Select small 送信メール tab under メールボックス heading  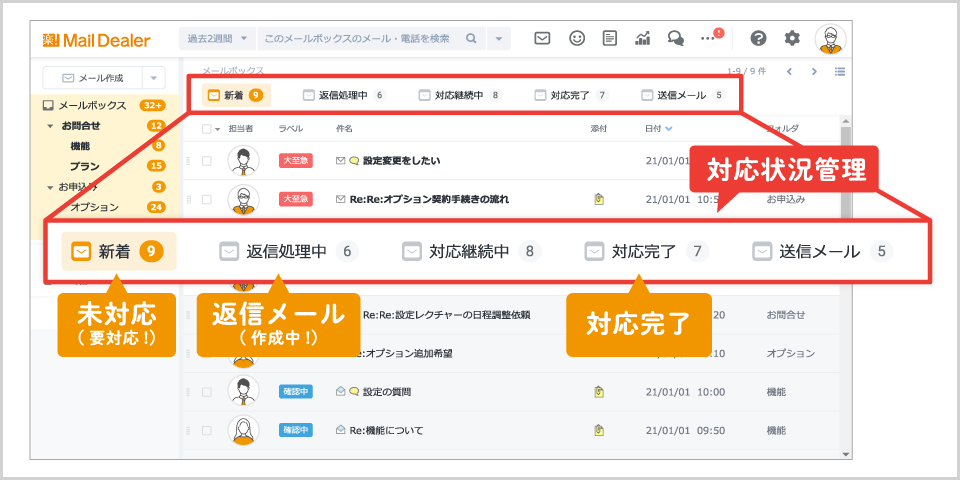(x=683, y=95)
